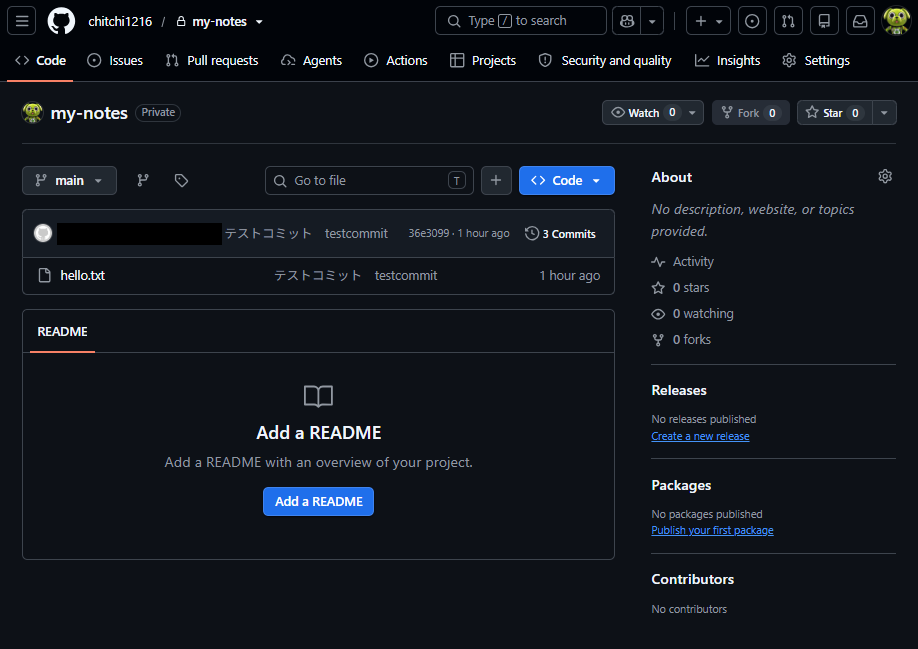View tags icon

pyautogui.click(x=181, y=180)
